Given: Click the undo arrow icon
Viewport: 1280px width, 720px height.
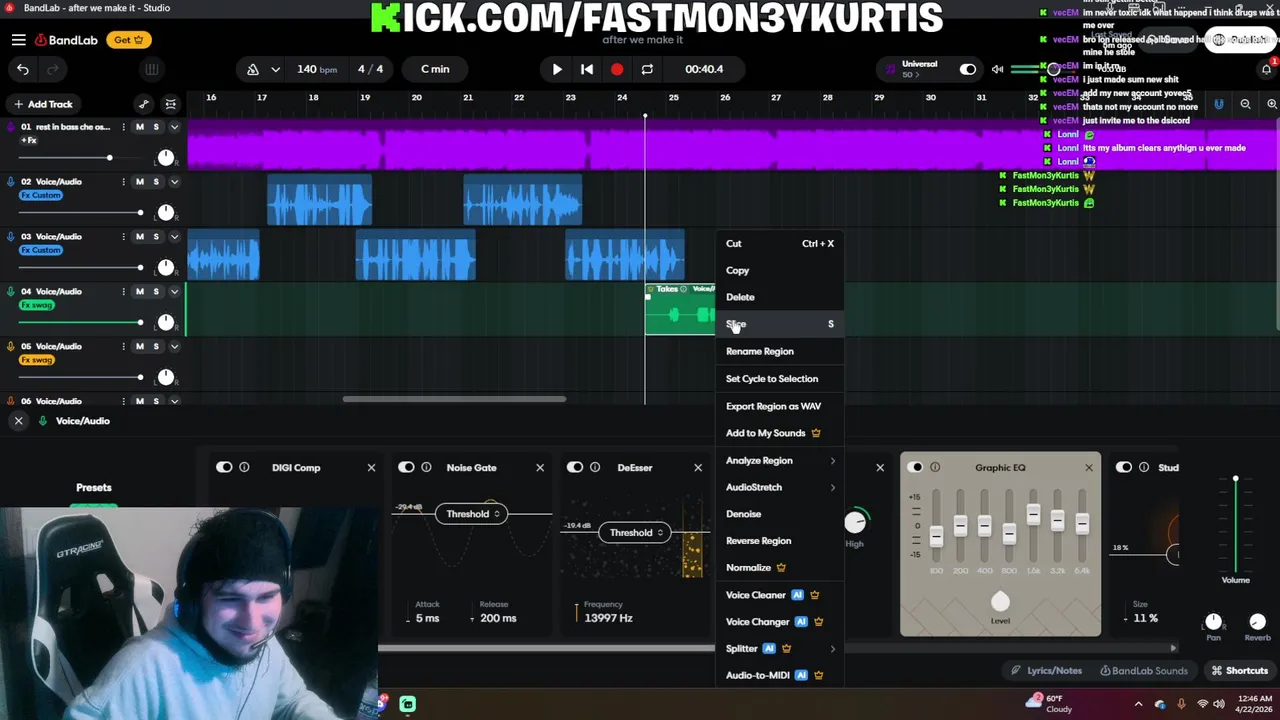Looking at the screenshot, I should (23, 69).
